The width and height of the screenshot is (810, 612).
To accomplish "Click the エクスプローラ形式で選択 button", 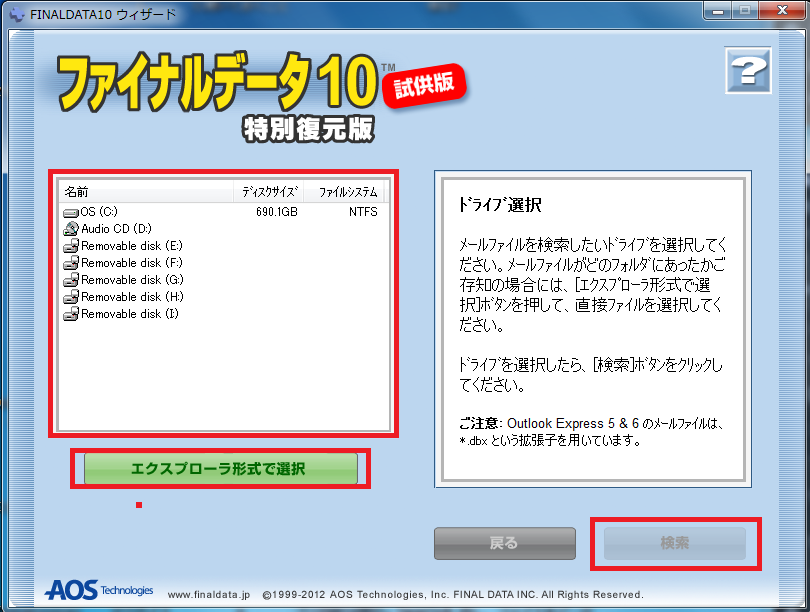I will (221, 468).
